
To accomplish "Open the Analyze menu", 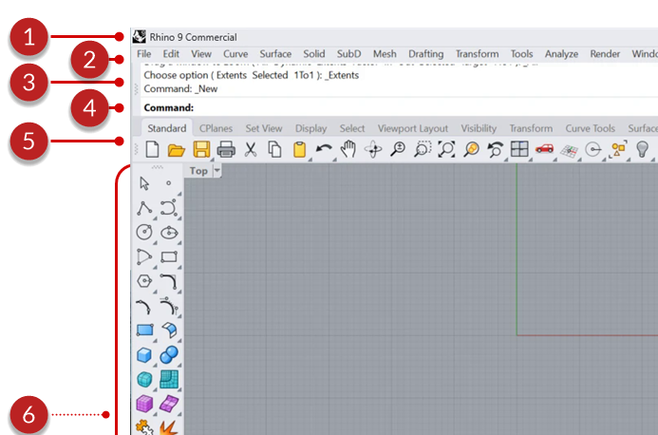I will point(561,54).
